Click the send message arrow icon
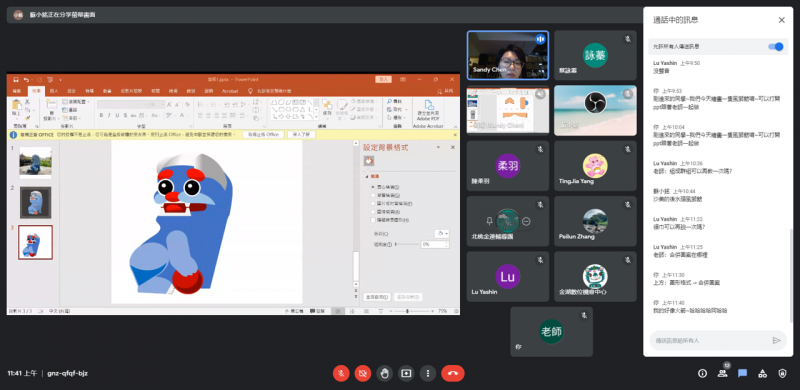 coord(777,340)
